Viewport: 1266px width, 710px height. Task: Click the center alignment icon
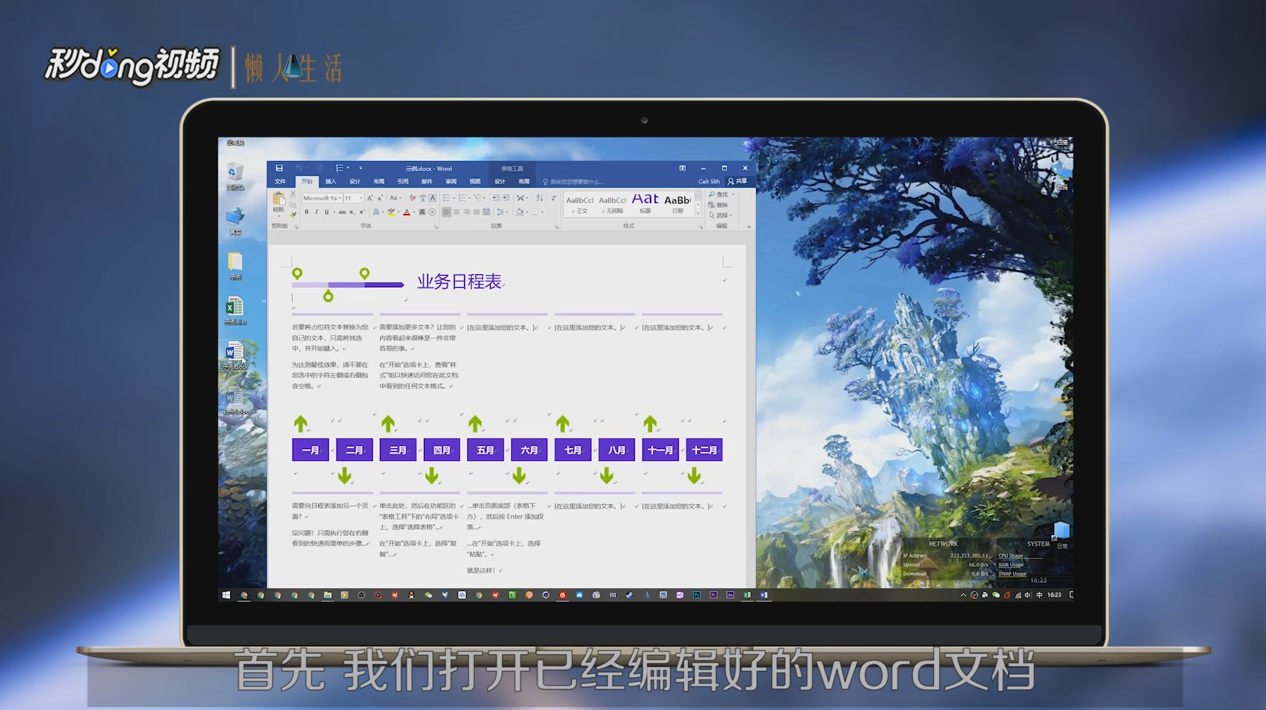point(456,212)
